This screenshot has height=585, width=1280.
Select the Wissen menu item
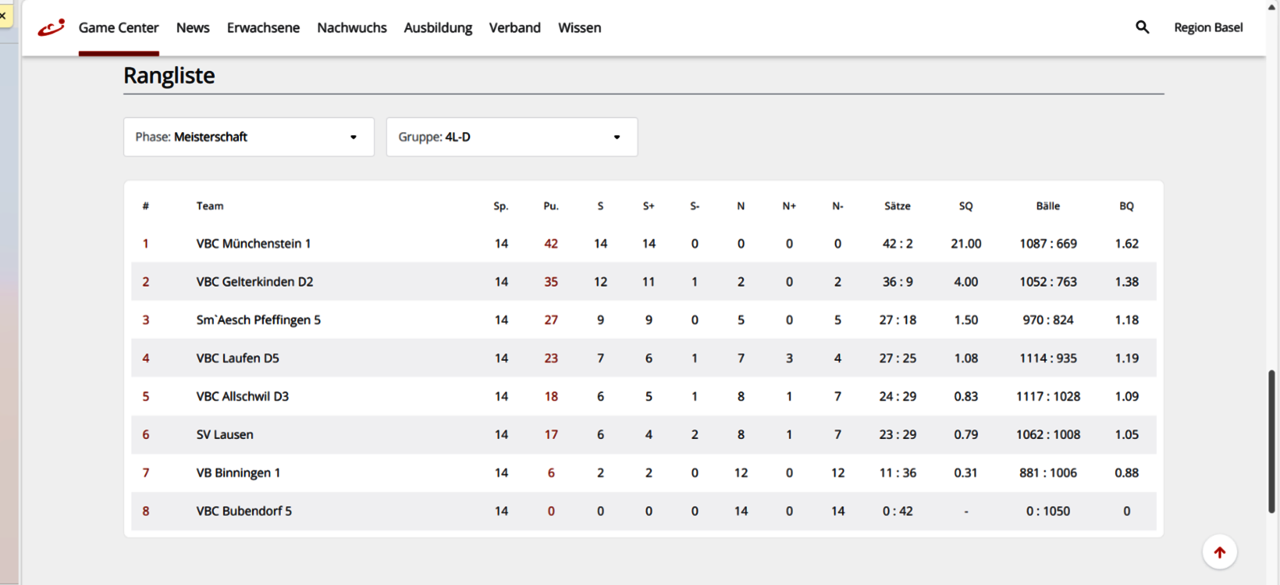point(579,28)
